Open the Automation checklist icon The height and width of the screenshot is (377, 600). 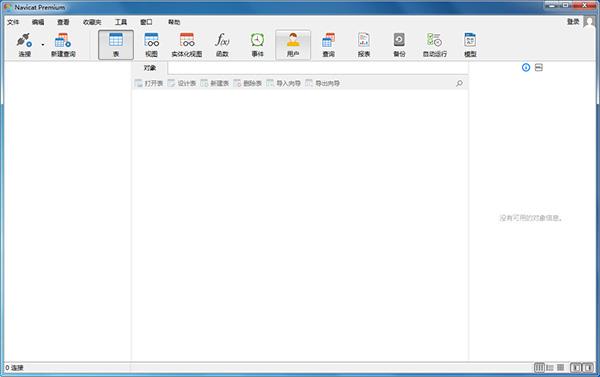435,45
